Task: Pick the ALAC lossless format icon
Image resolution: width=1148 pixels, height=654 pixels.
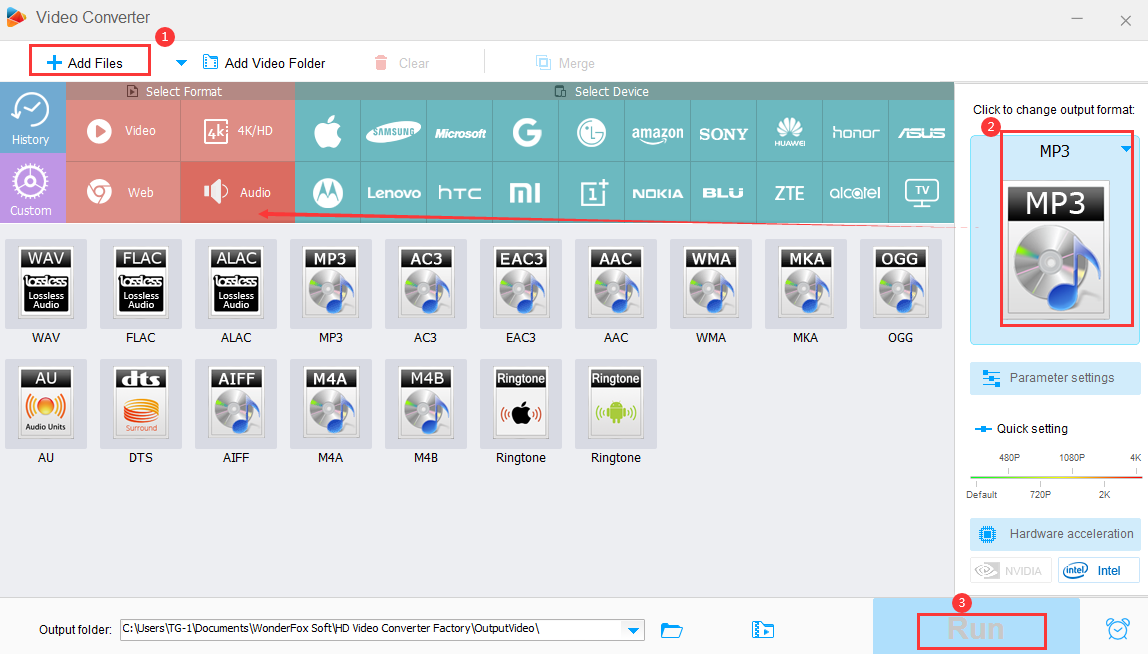Action: 236,283
